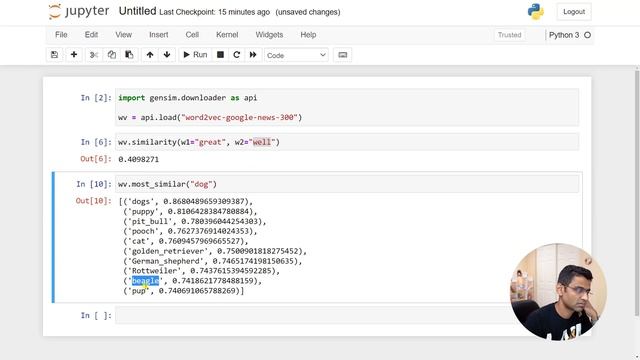Click the 'puppy' result line

(x=190, y=211)
